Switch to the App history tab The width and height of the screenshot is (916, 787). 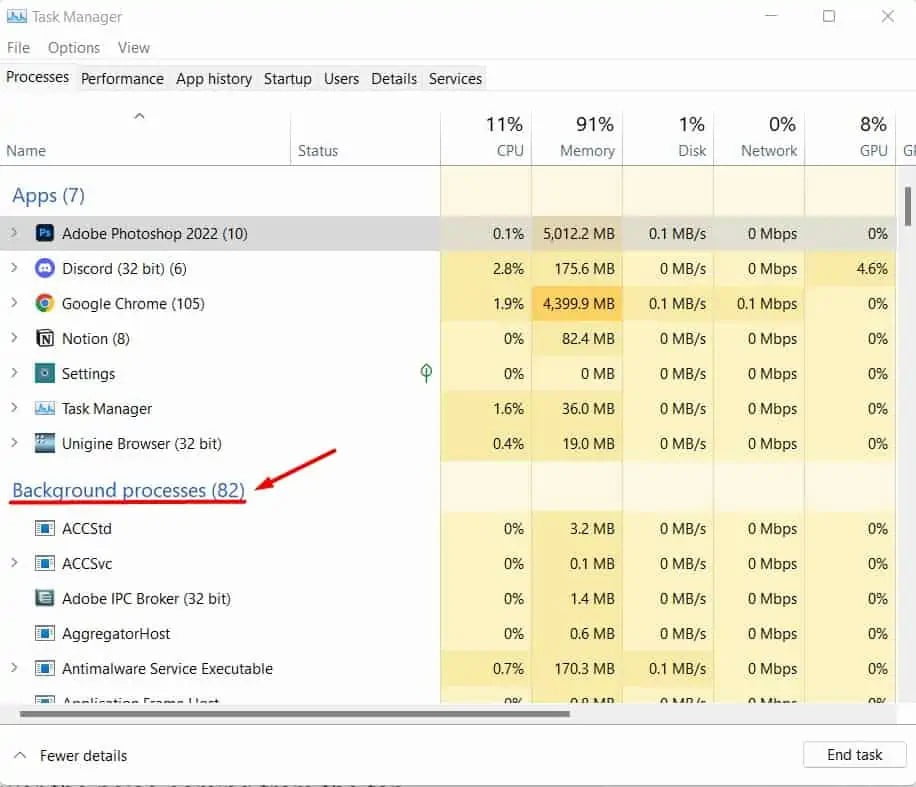(214, 78)
